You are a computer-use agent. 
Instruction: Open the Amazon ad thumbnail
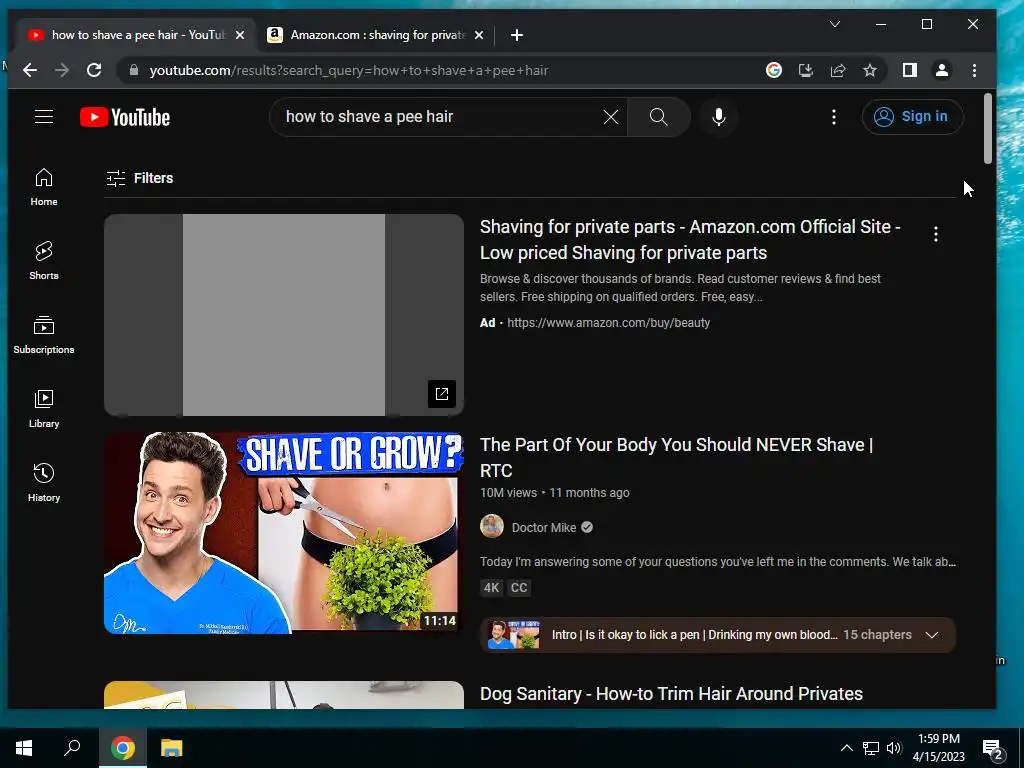283,315
